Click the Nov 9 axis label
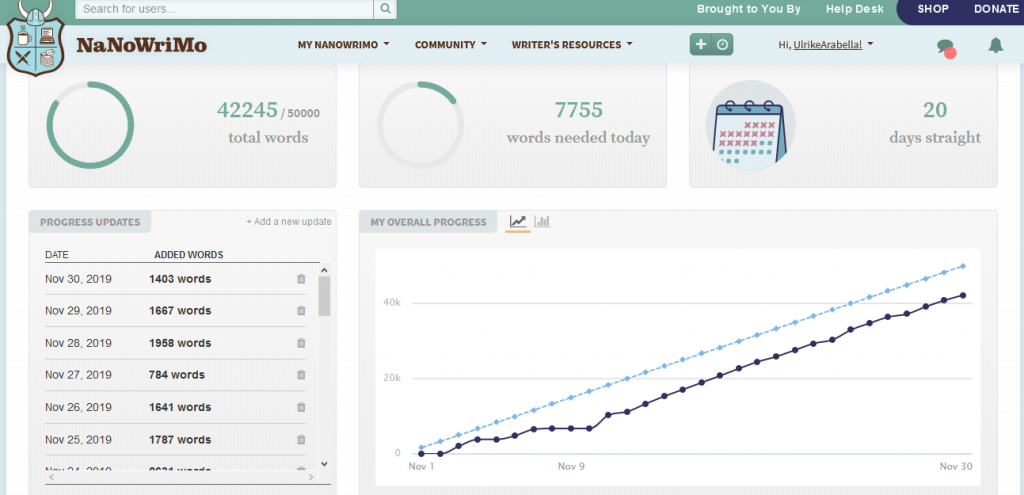Viewport: 1024px width, 495px height. (571, 466)
